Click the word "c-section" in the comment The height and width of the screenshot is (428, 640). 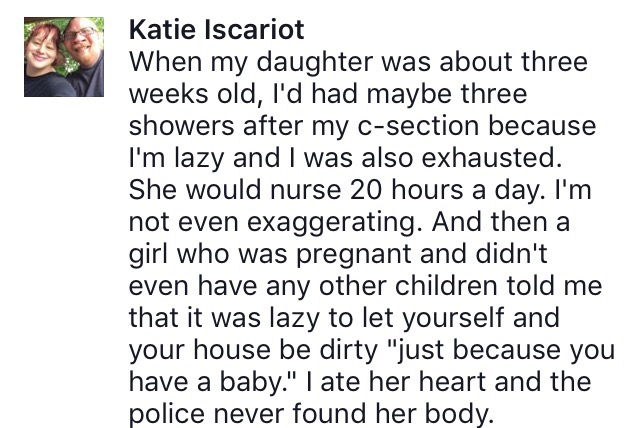point(418,126)
